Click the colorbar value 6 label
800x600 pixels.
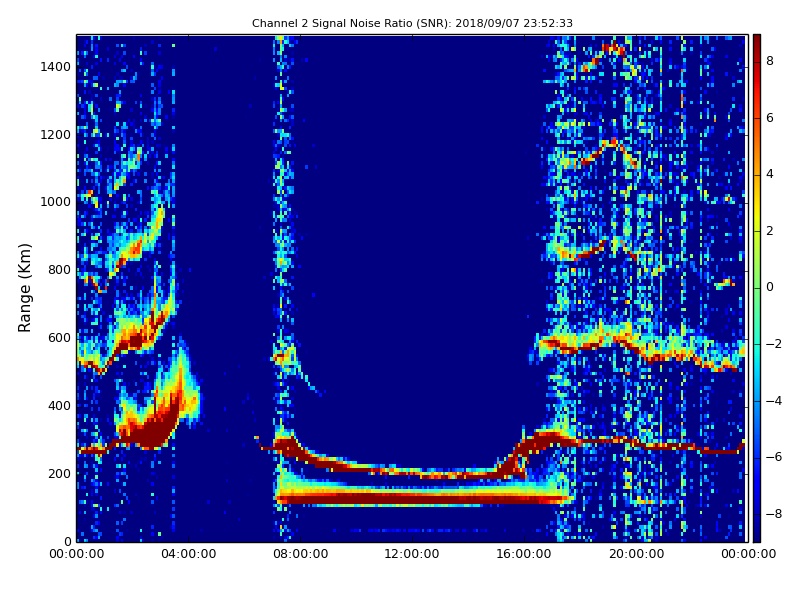[x=770, y=118]
